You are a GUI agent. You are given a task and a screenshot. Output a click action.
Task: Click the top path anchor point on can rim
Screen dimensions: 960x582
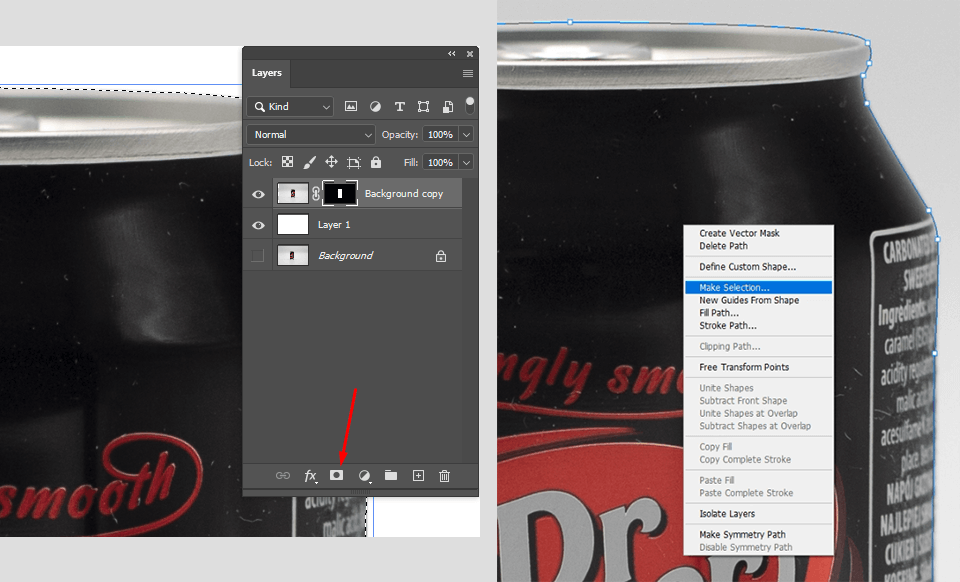click(x=570, y=22)
